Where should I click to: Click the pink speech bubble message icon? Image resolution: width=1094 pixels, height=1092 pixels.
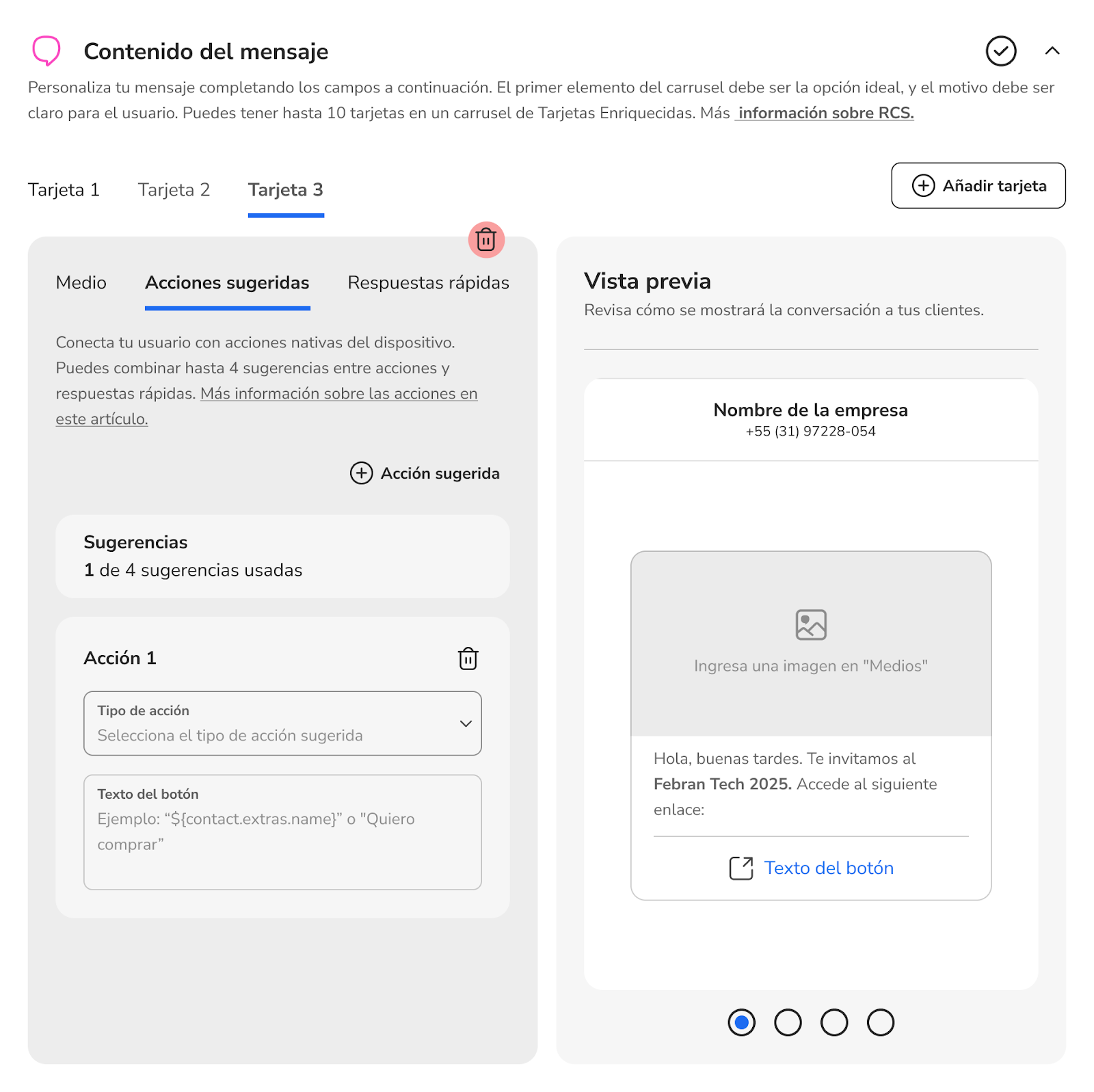pos(46,51)
